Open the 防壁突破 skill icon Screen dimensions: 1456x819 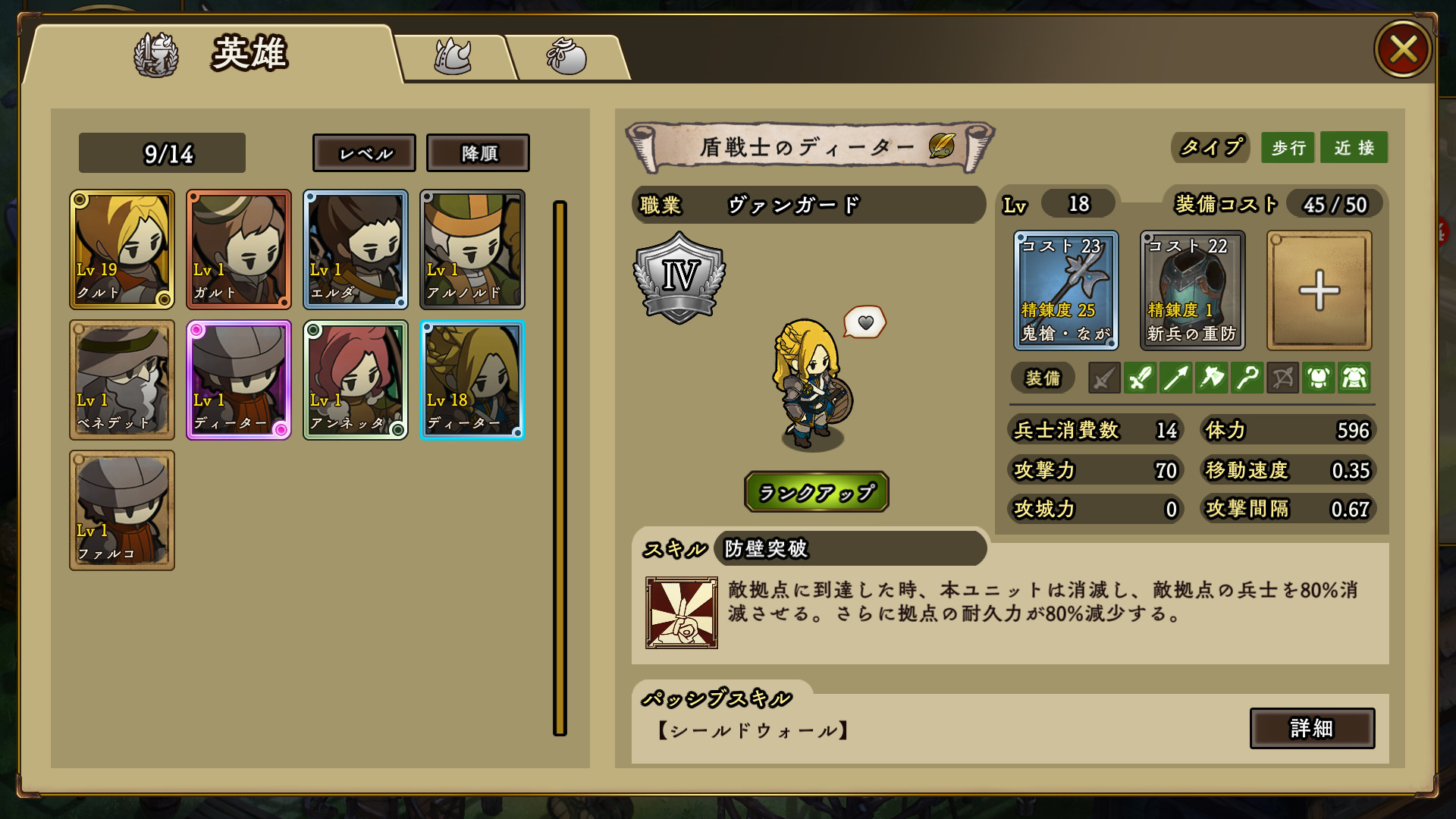pos(681,612)
